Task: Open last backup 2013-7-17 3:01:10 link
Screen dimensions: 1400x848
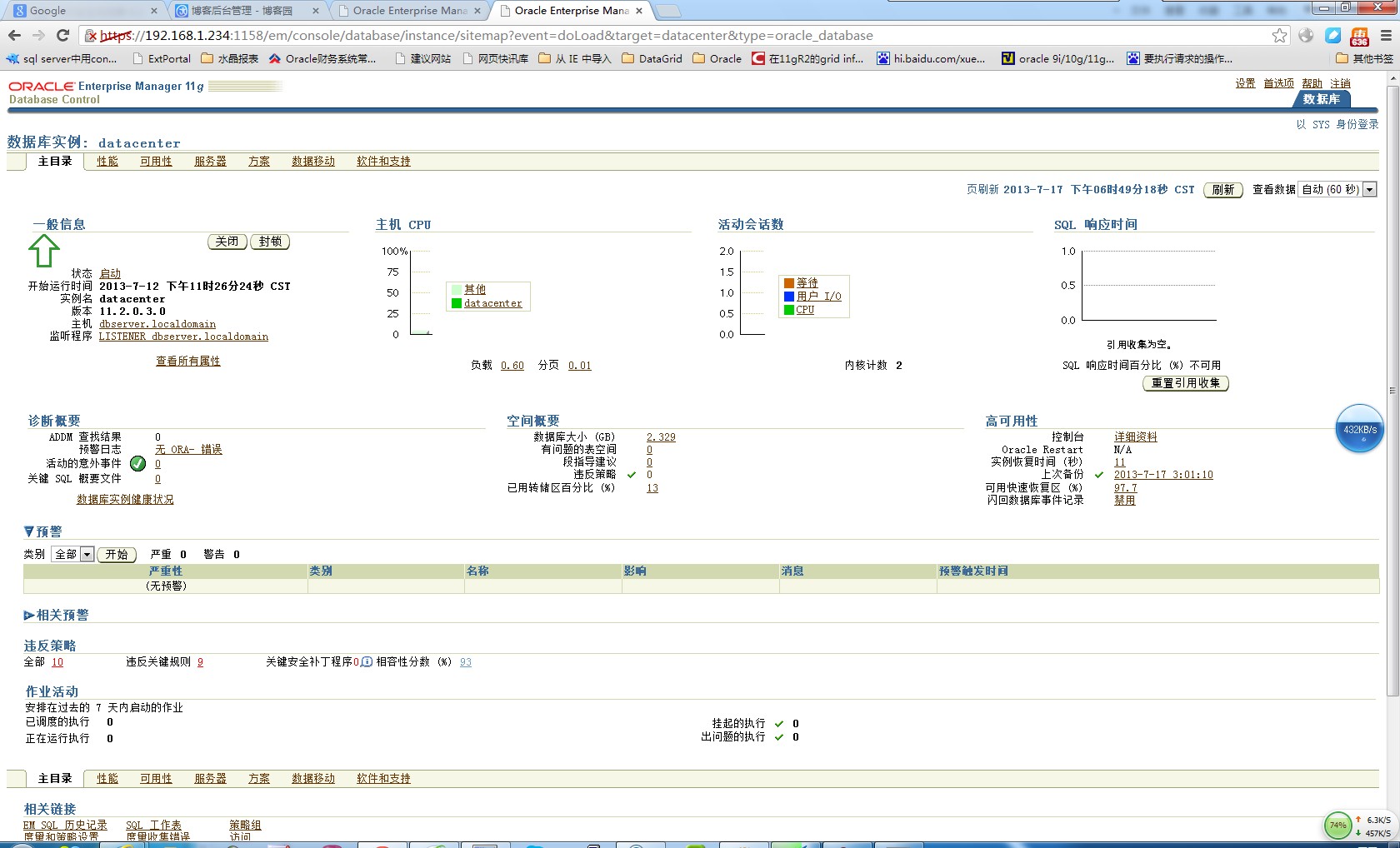Action: pyautogui.click(x=1163, y=475)
